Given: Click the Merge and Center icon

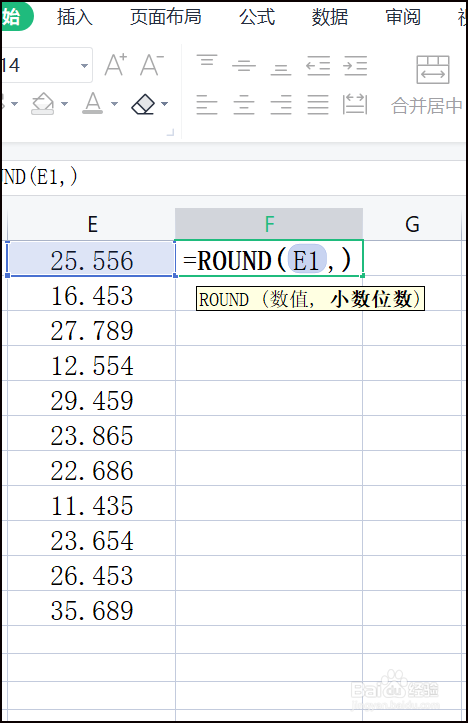Looking at the screenshot, I should point(433,70).
